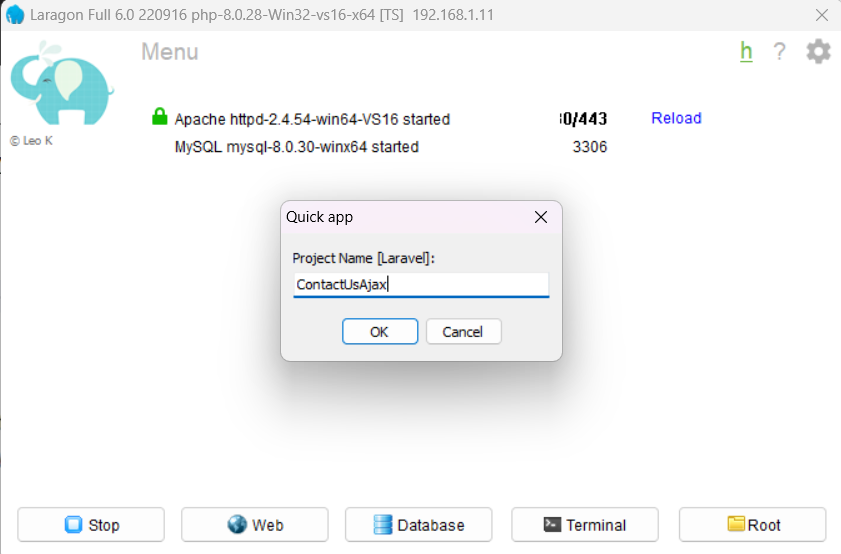This screenshot has width=841, height=554.
Task: Cancel the Quick app dialog
Action: [x=463, y=331]
